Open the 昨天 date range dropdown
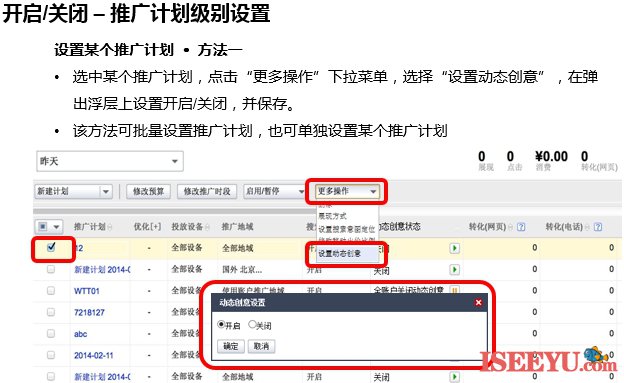The width and height of the screenshot is (624, 383). point(110,161)
